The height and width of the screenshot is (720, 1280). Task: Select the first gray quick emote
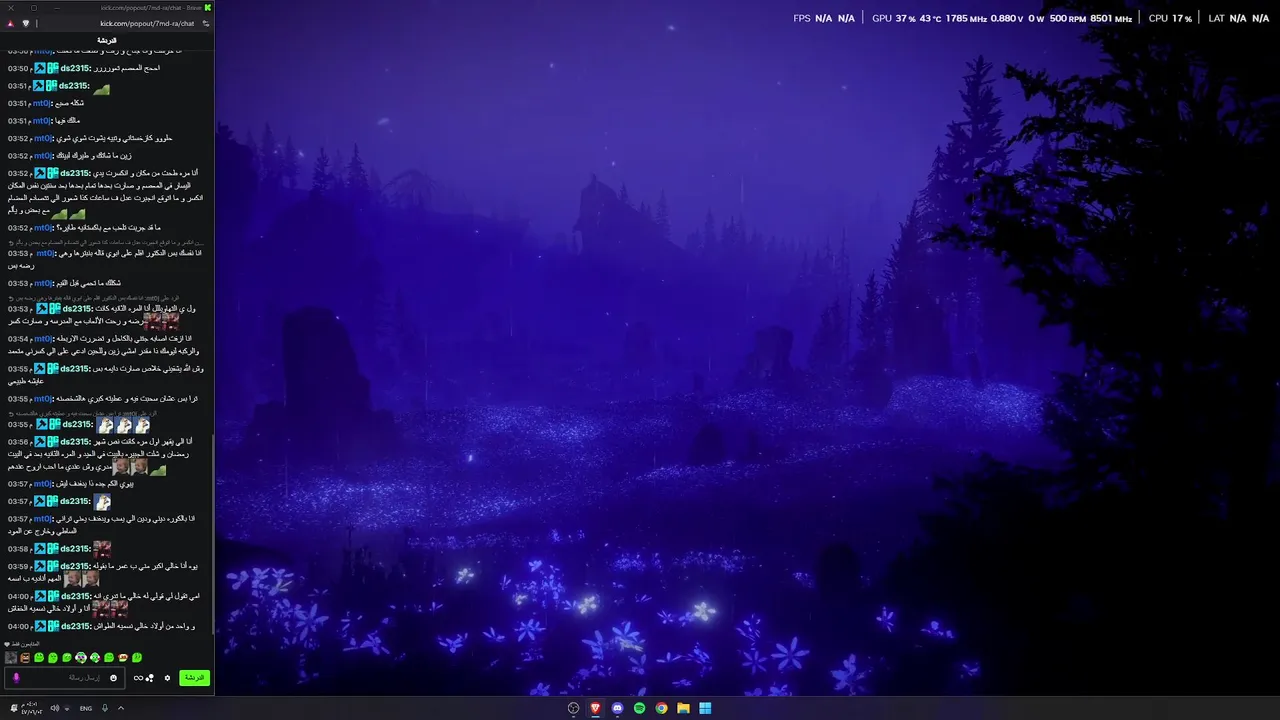click(11, 658)
